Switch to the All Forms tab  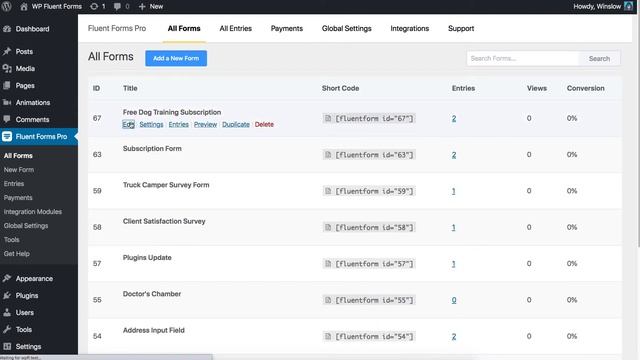(x=184, y=29)
